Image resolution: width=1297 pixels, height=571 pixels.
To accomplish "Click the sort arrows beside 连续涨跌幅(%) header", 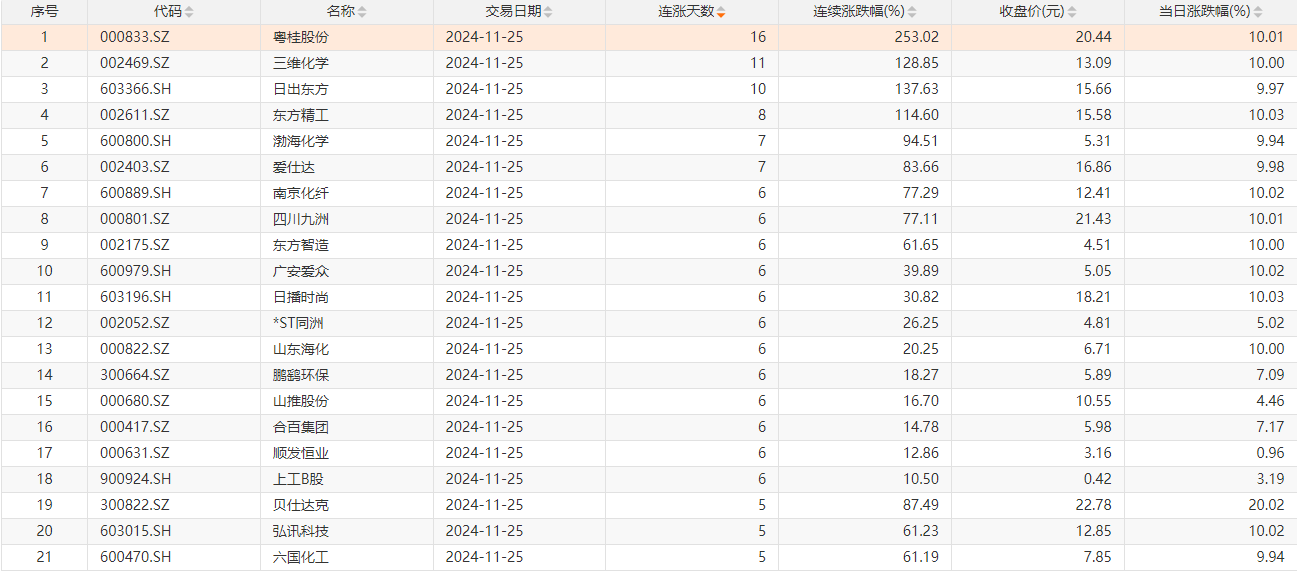I will point(912,12).
